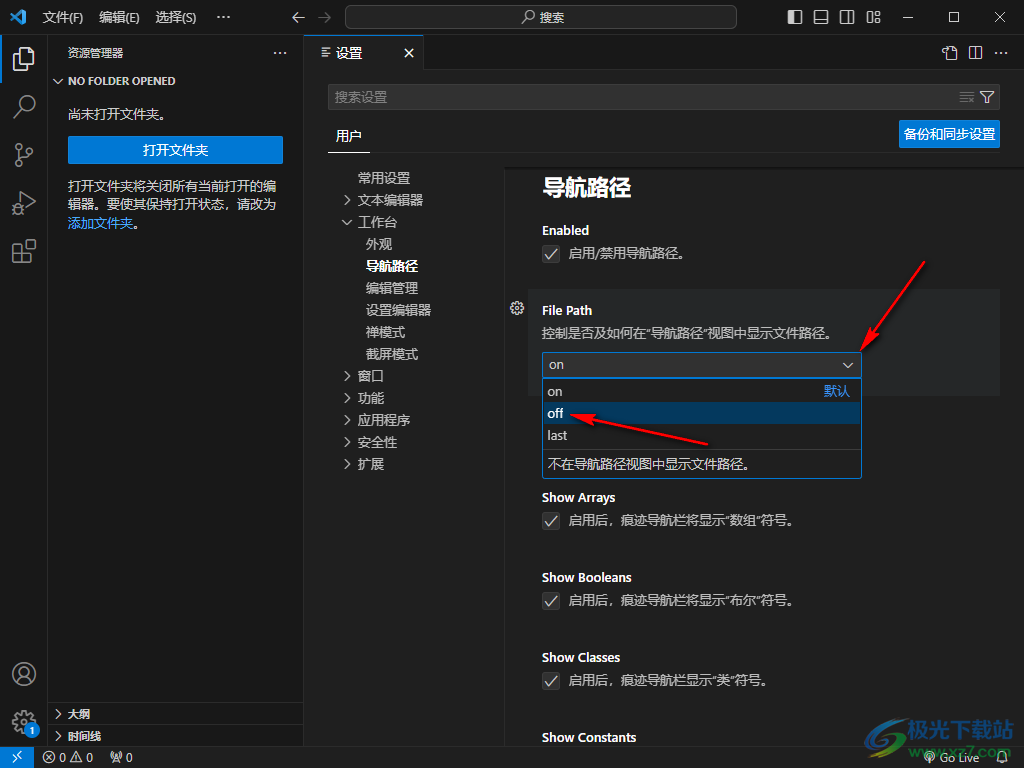
Task: Click the 打开文件夹 button
Action: tap(175, 150)
